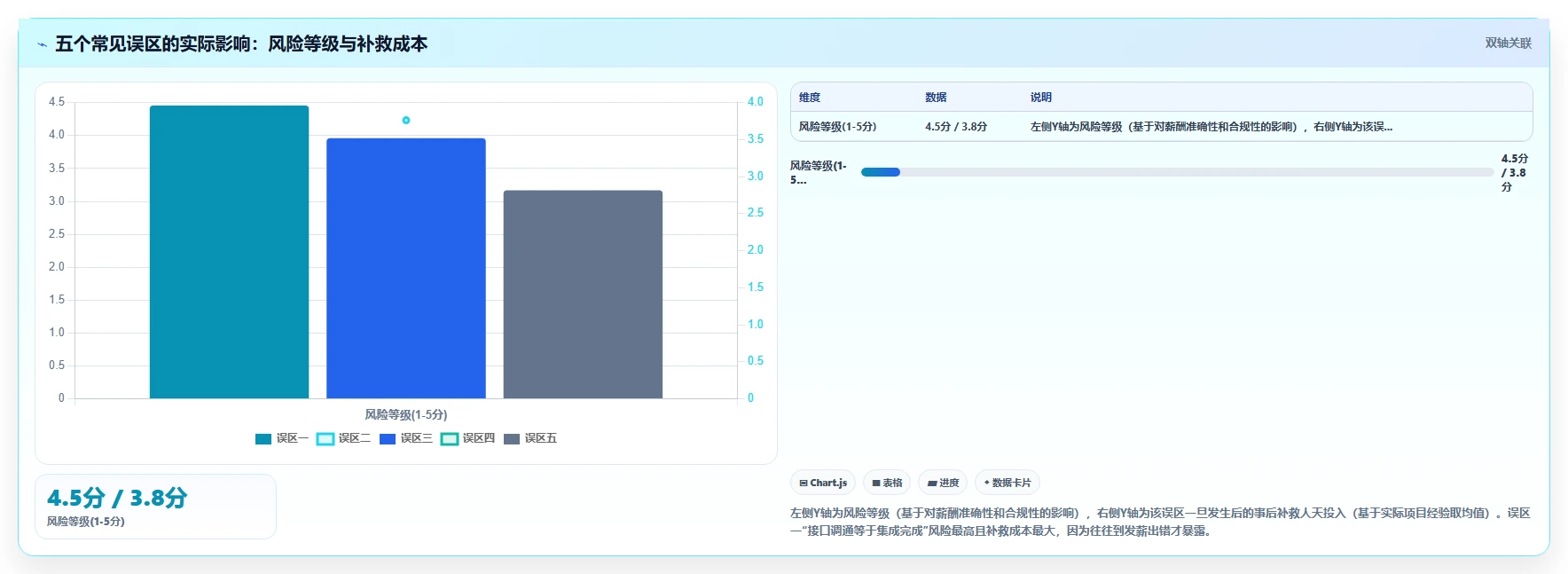Toggle the 误区二 legend swatch
This screenshot has width=1568, height=574.
[325, 438]
